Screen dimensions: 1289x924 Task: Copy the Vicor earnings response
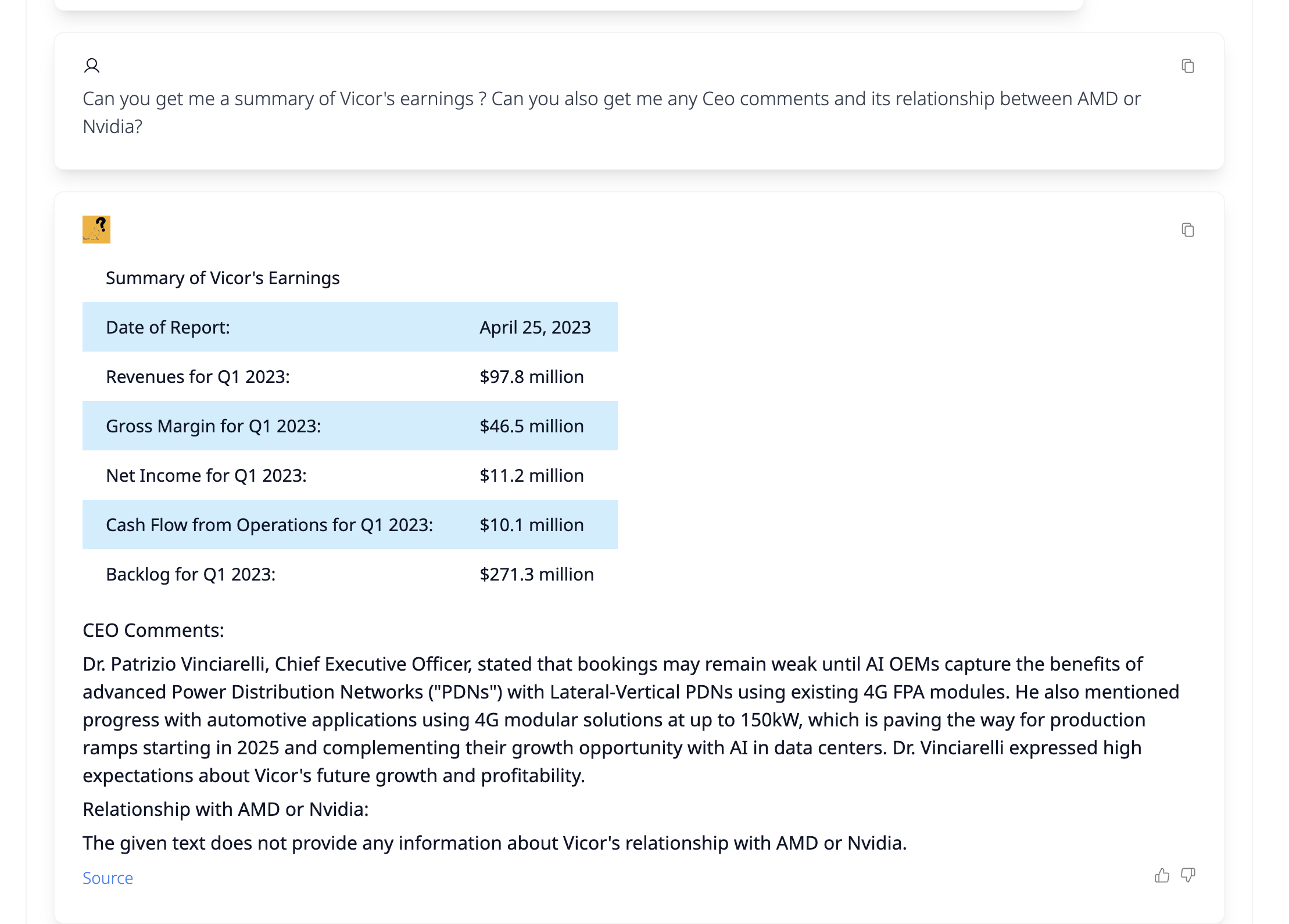[x=1187, y=230]
